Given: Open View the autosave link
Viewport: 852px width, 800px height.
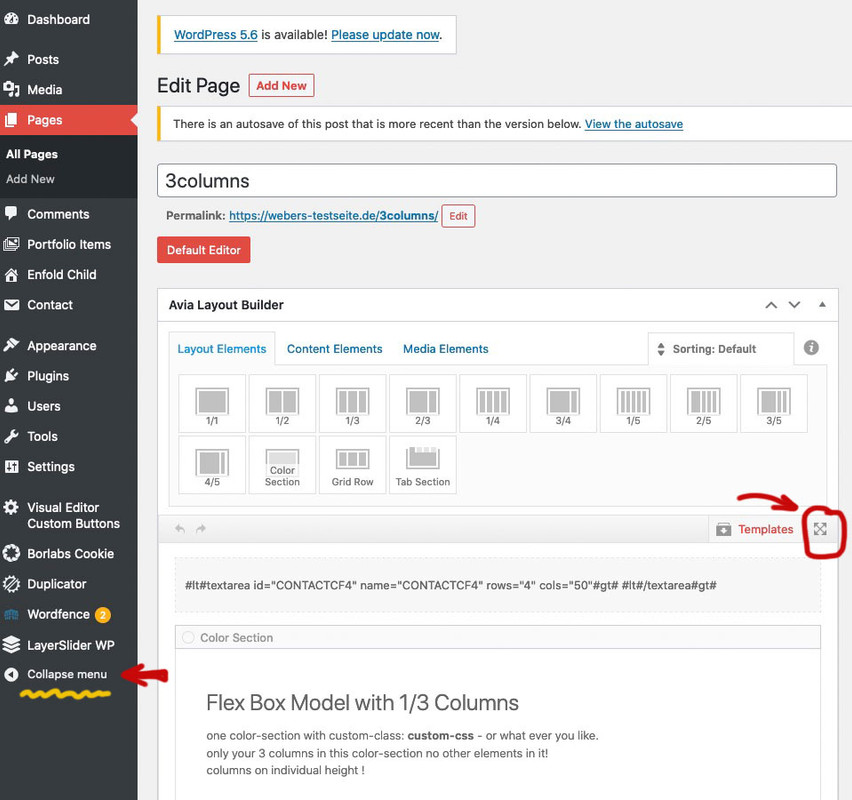Looking at the screenshot, I should [x=634, y=124].
